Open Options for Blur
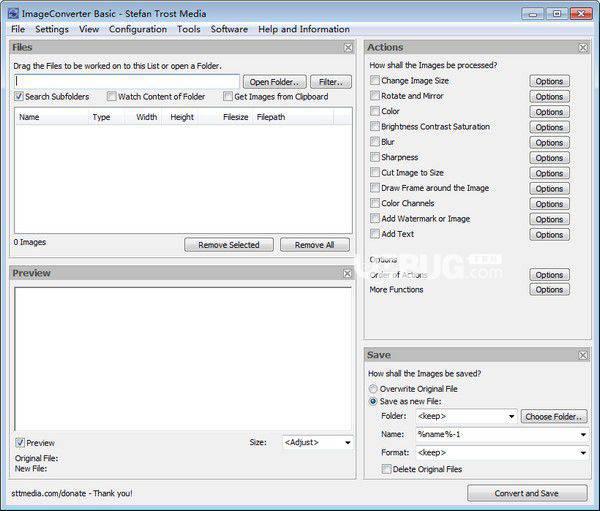Viewport: 600px width, 511px height. point(549,142)
